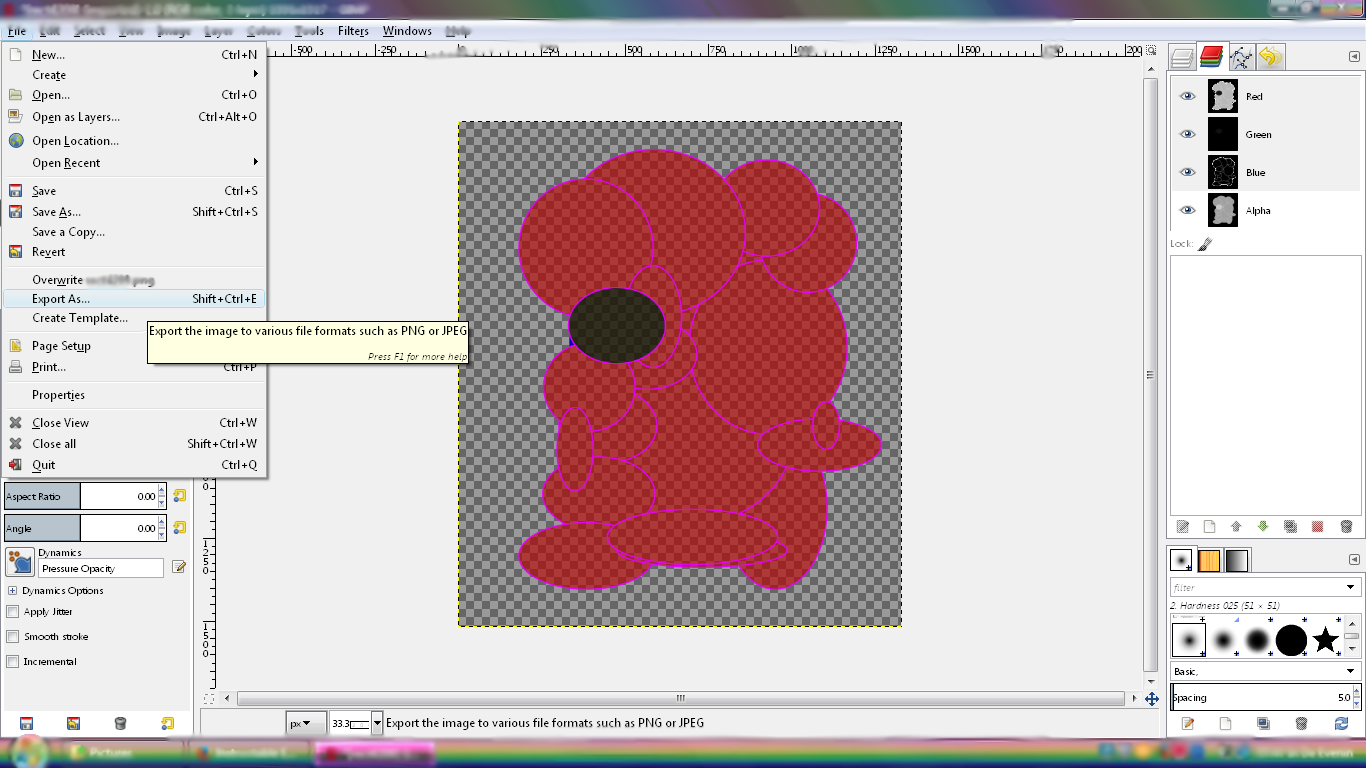Select the Red channel thumbnail

pos(1223,96)
